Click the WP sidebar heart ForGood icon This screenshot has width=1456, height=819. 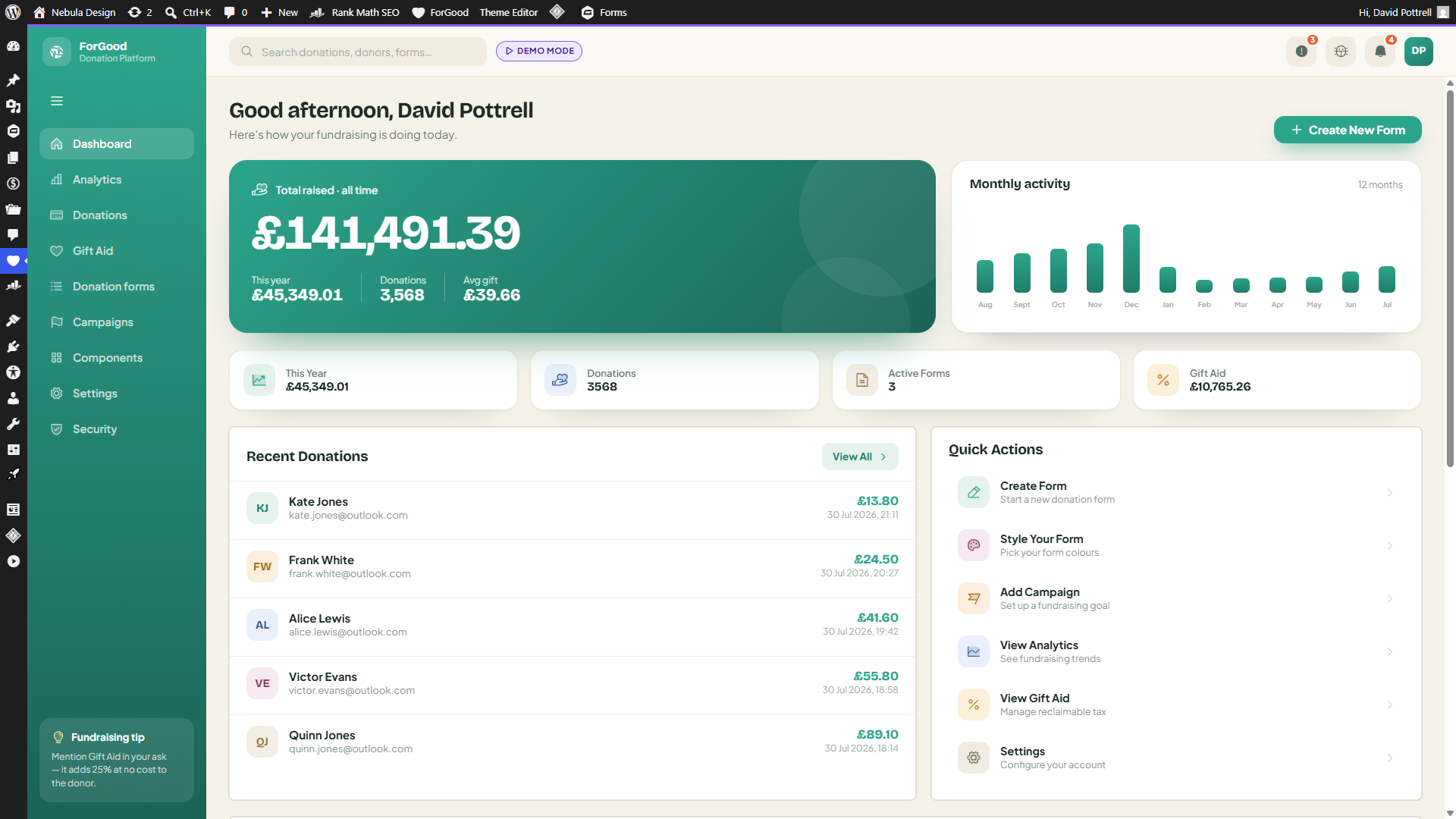click(x=13, y=261)
